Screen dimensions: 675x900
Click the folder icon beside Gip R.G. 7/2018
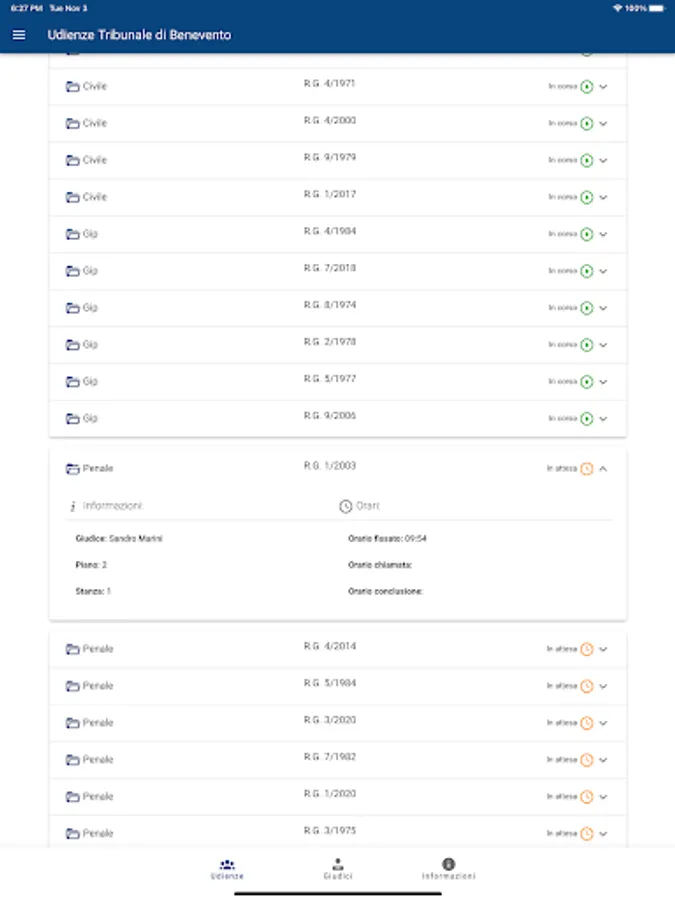click(72, 271)
